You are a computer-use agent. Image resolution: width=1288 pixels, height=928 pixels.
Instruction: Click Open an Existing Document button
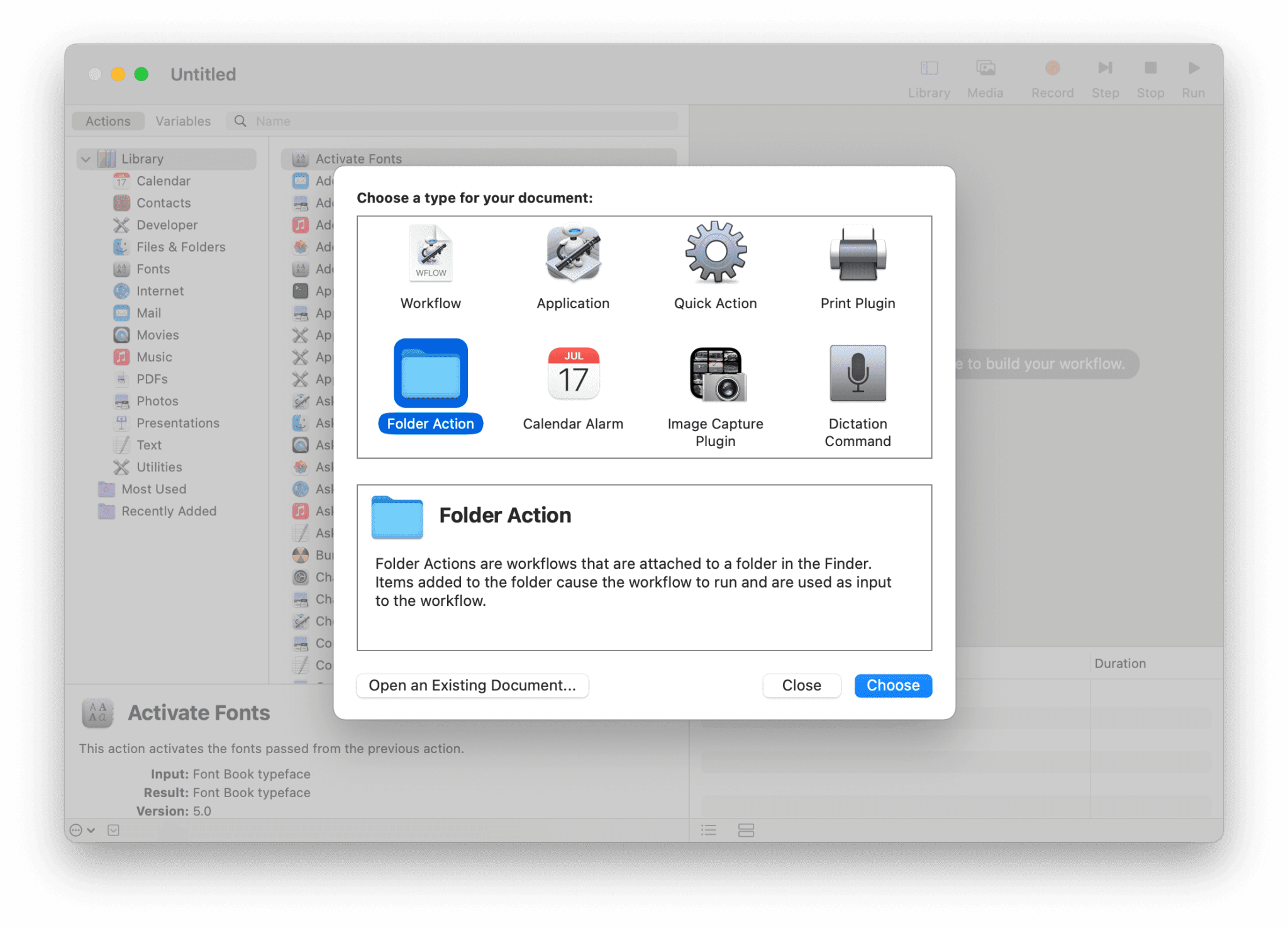(472, 685)
